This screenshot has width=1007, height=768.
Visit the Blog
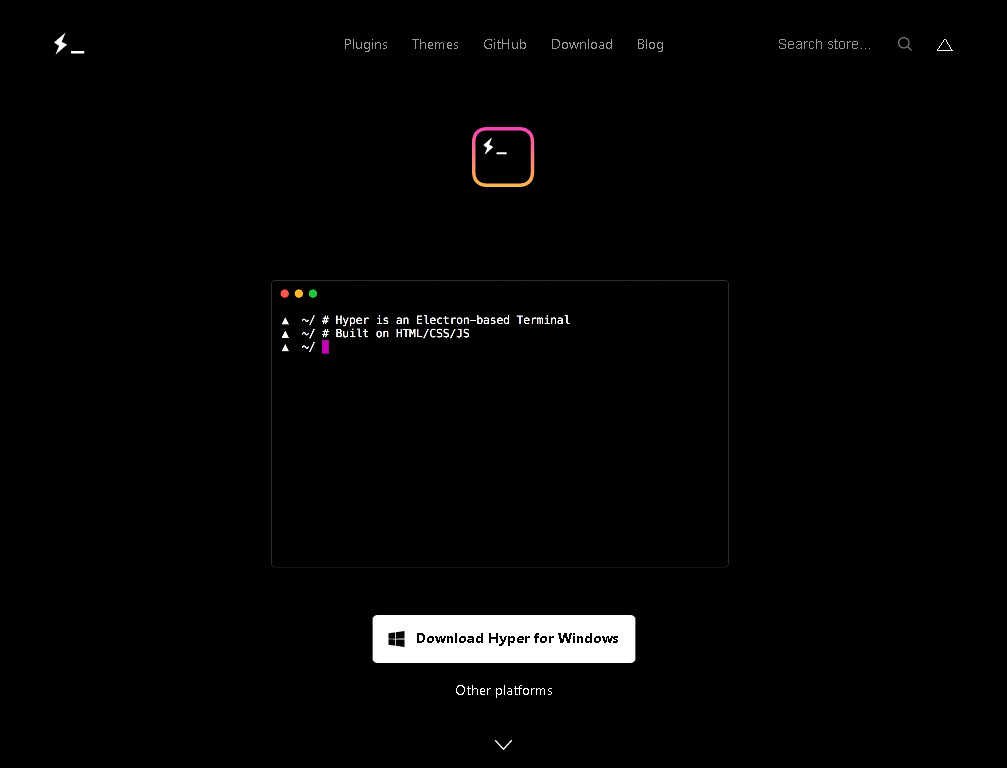(x=650, y=44)
